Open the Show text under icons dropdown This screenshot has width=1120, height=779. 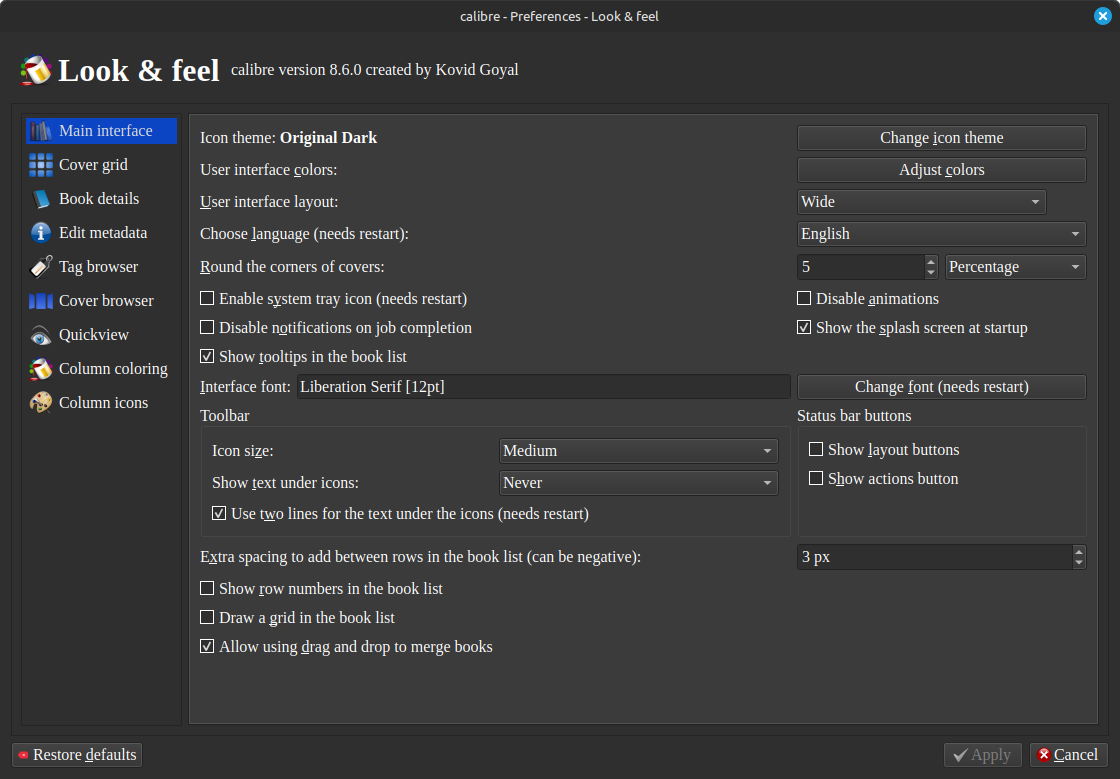point(639,483)
